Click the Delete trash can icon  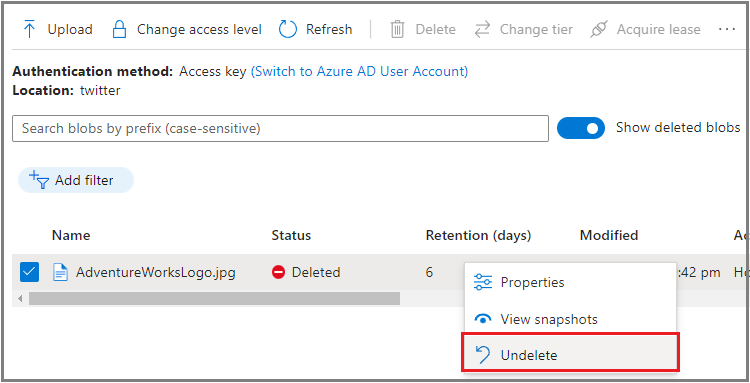397,30
